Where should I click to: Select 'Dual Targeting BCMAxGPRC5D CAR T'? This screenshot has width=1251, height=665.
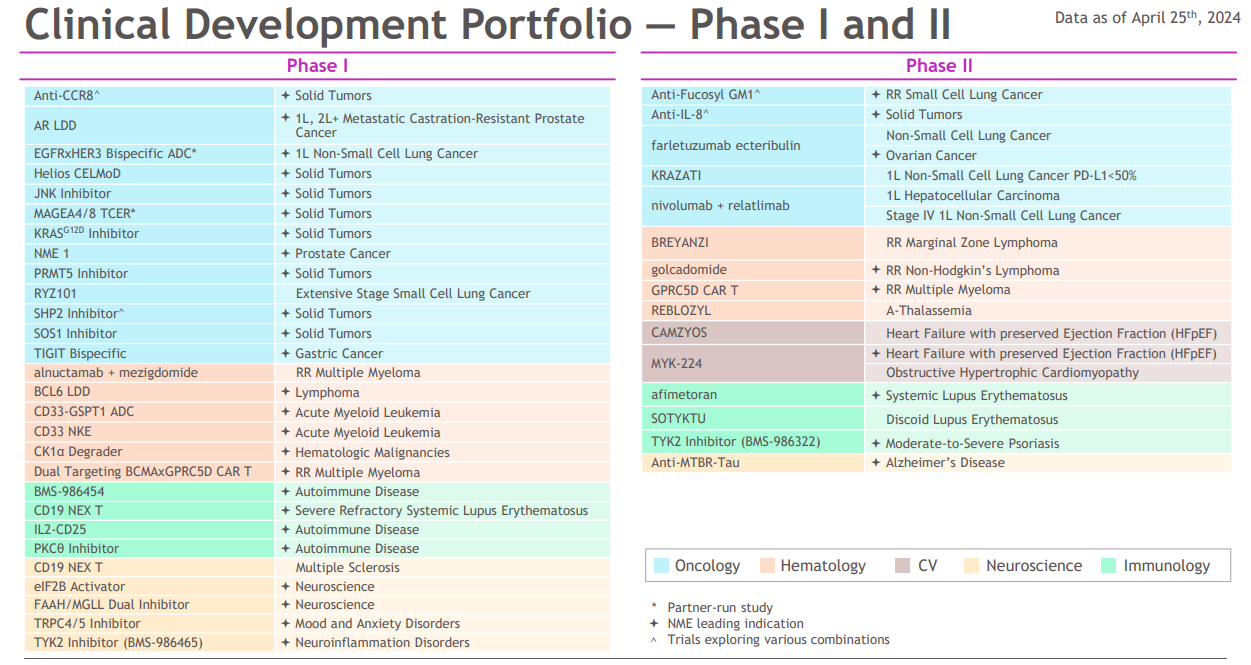tap(143, 473)
